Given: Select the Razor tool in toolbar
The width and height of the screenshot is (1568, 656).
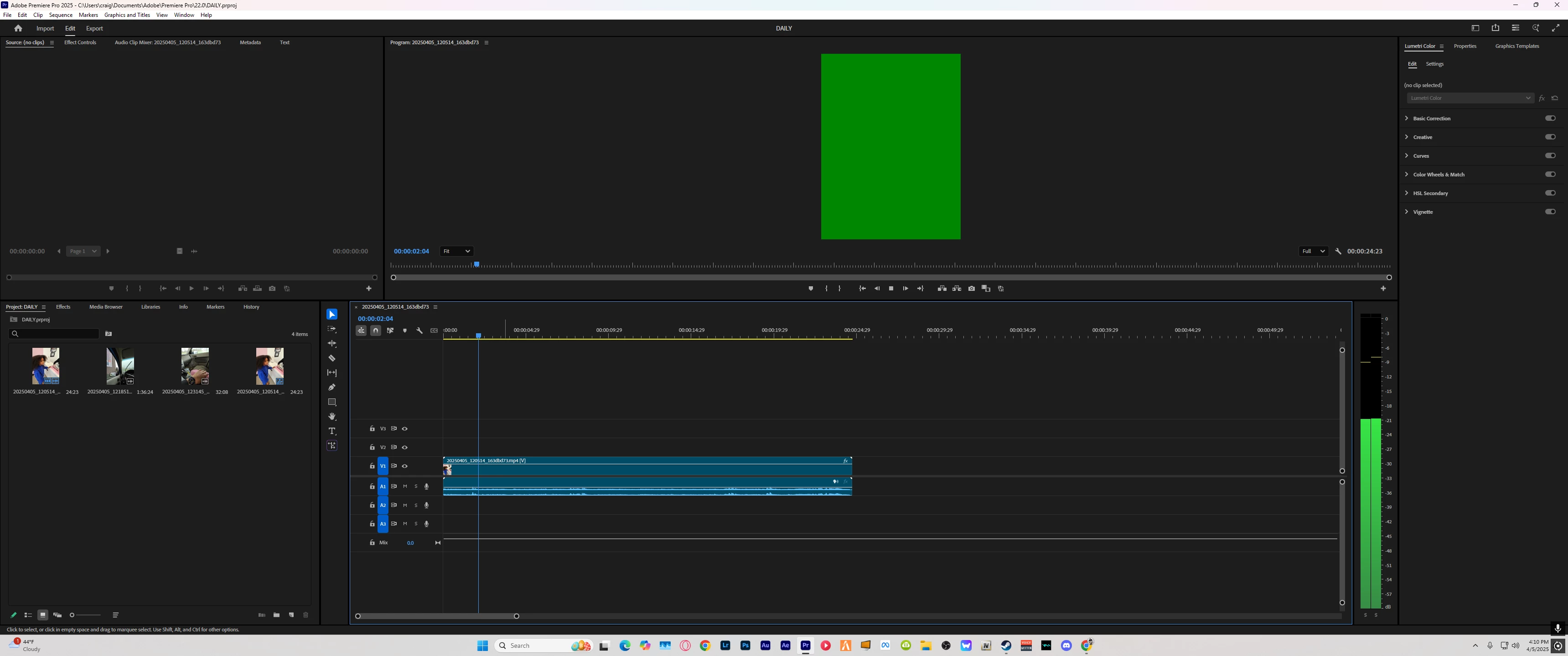Looking at the screenshot, I should click(332, 358).
